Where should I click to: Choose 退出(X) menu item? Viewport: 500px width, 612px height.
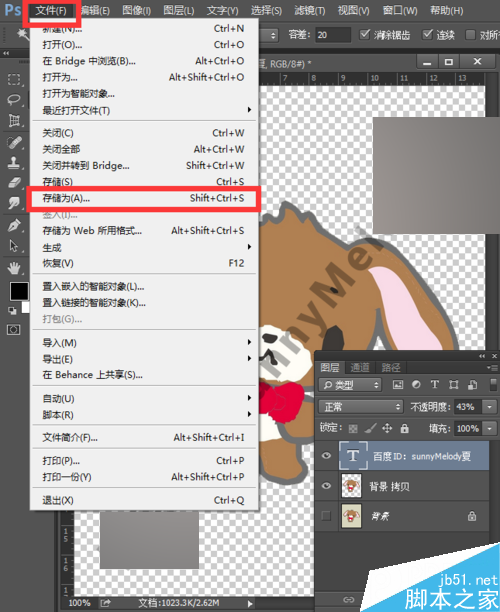pyautogui.click(x=144, y=500)
